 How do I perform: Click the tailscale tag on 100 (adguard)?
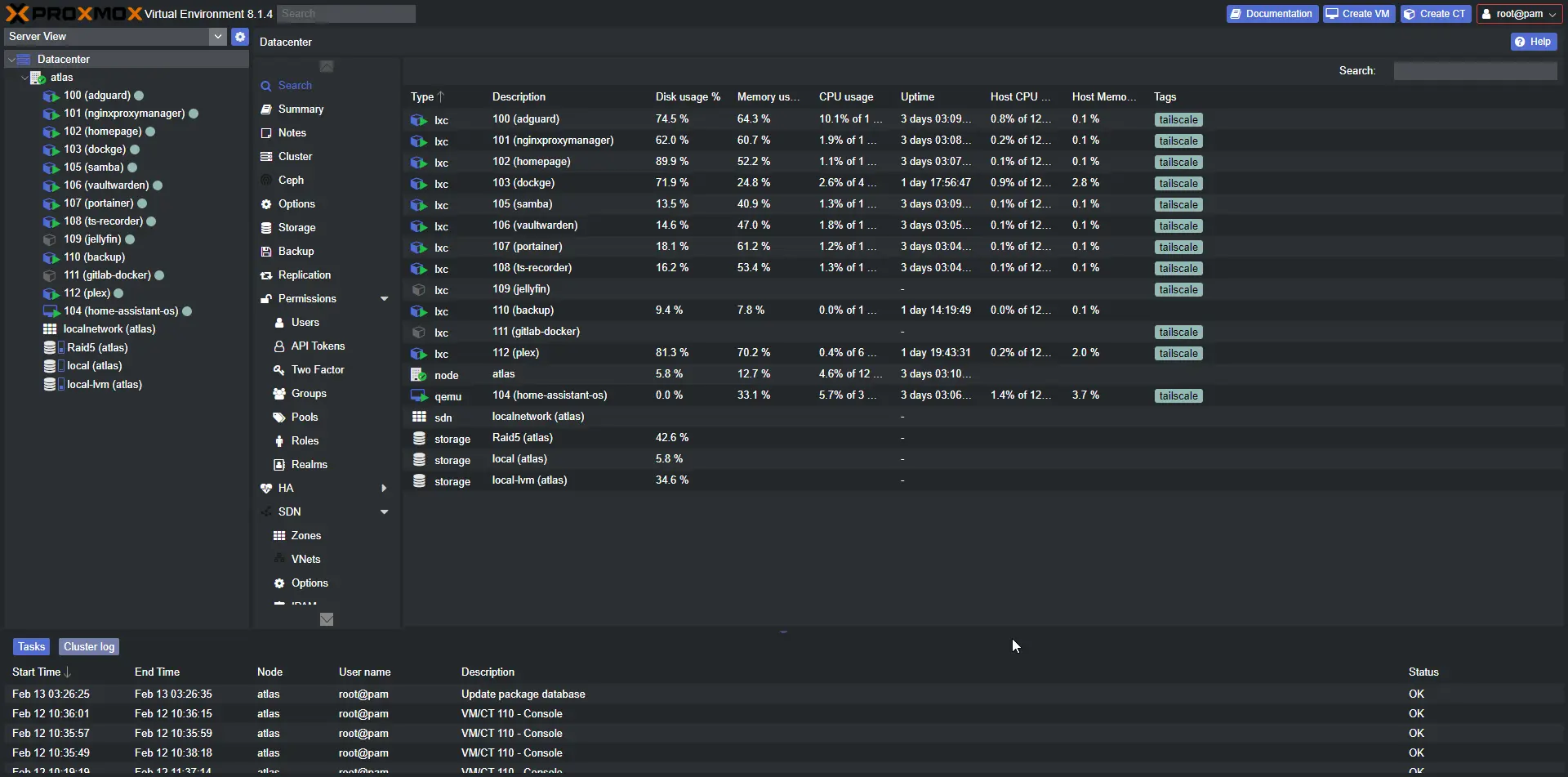[1178, 120]
